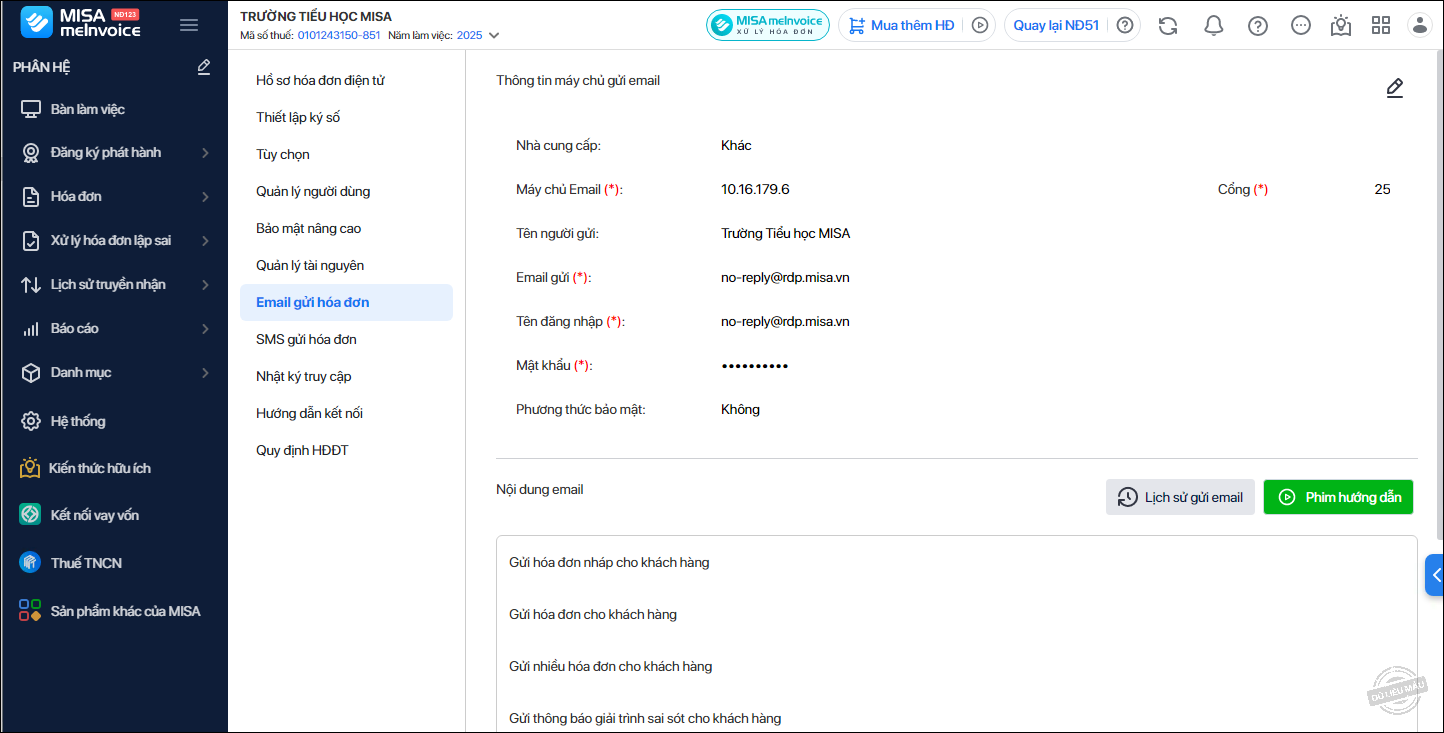Open Quy định HĐĐT page

click(346, 450)
